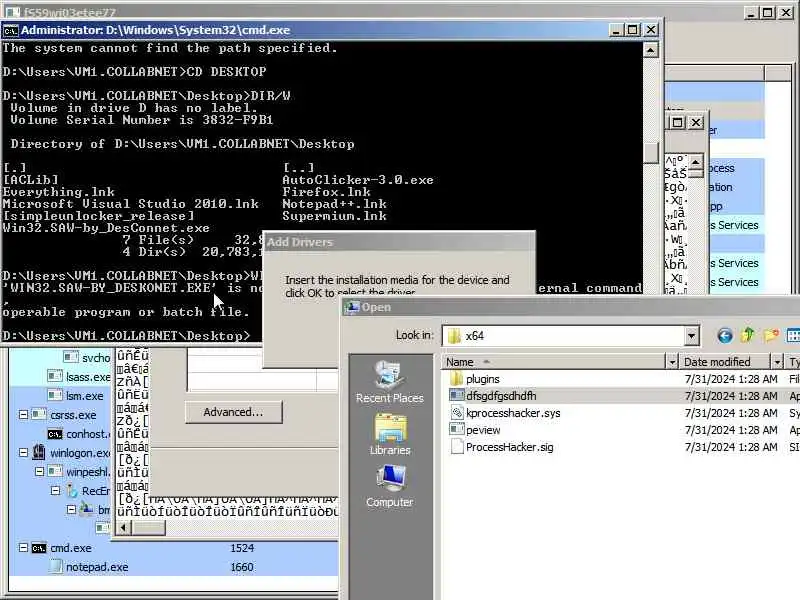Image resolution: width=800 pixels, height=600 pixels.
Task: Click the plugins date 7/31/2024 1:28 AM
Action: tap(731, 379)
